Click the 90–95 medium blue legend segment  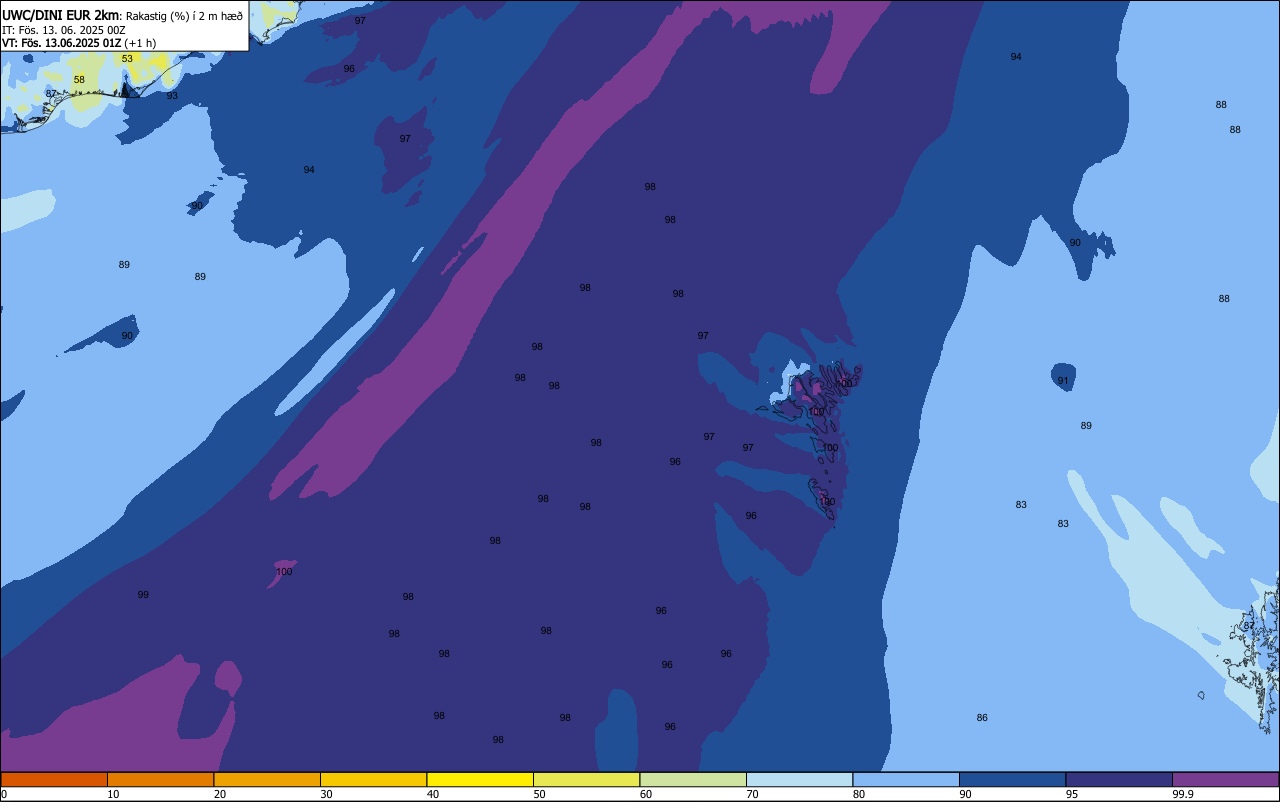click(1012, 779)
